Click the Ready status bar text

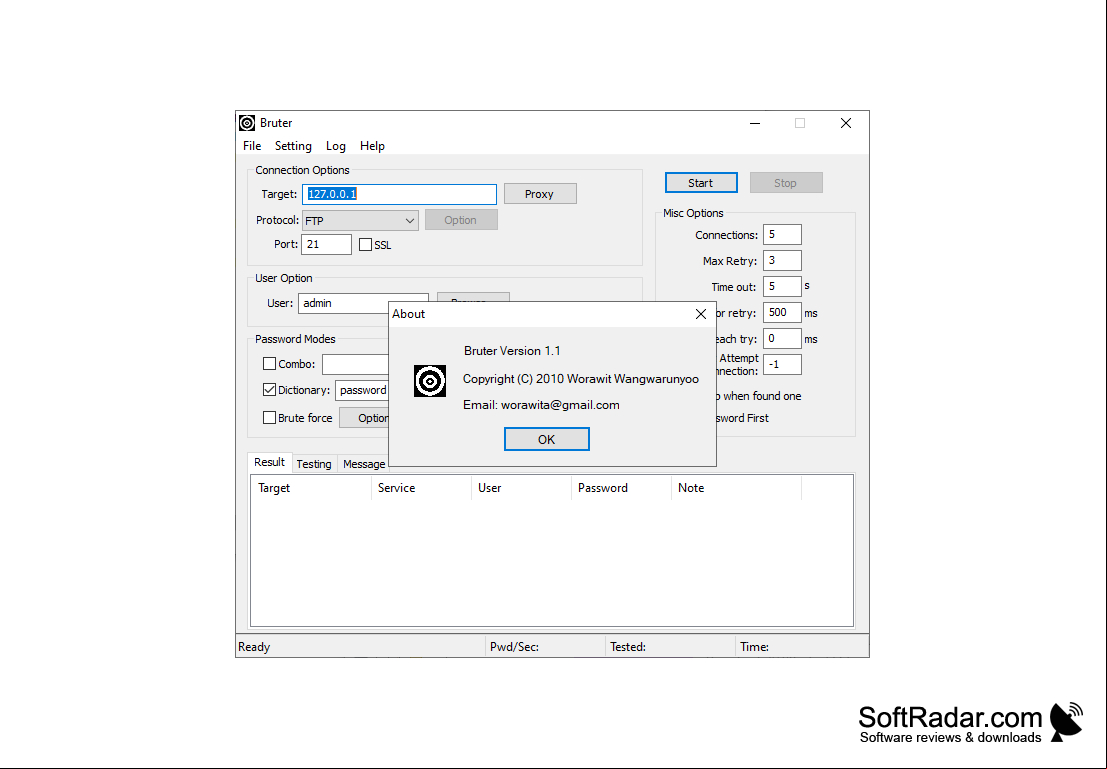click(254, 647)
